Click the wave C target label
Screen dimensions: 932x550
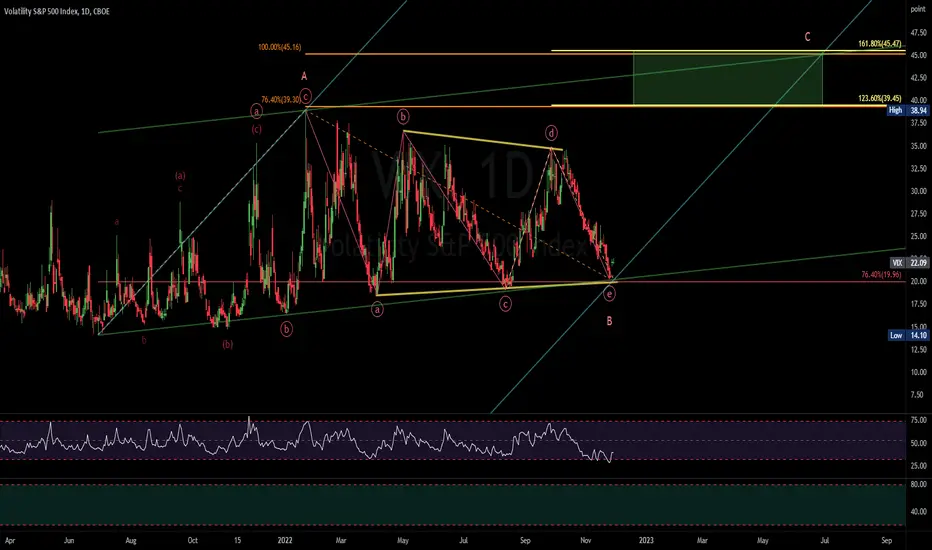807,37
